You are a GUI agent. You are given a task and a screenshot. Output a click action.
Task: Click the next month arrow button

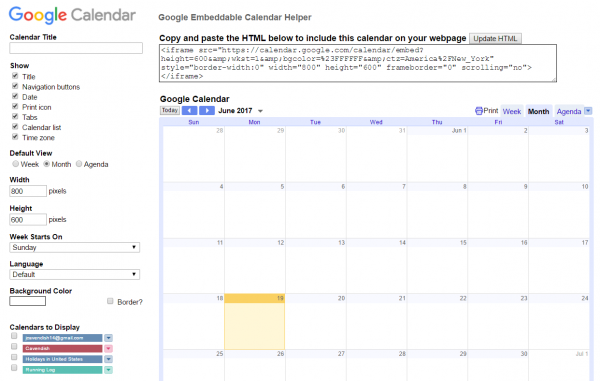(207, 111)
